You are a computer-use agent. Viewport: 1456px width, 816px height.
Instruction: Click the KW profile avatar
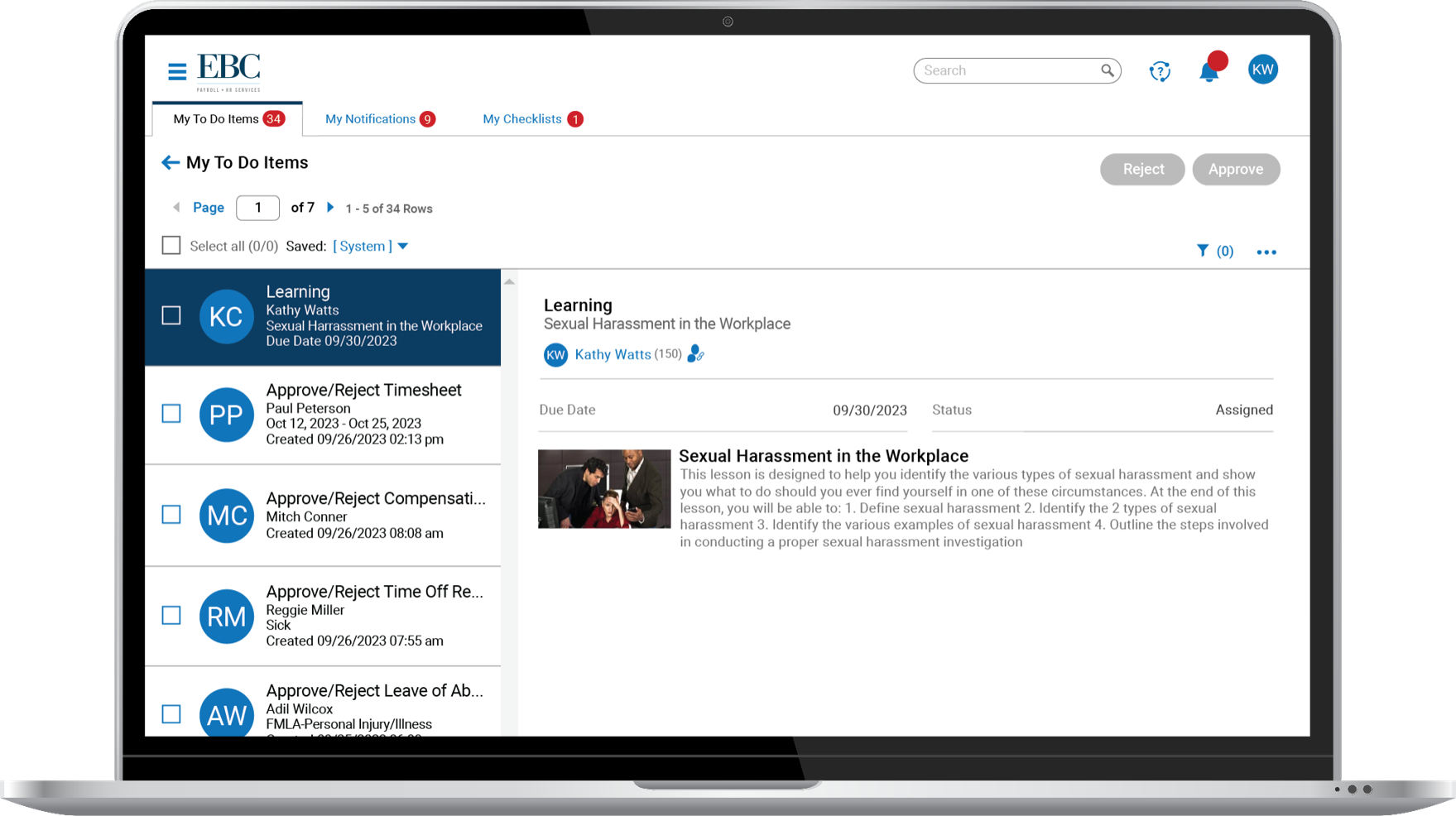pyautogui.click(x=1263, y=69)
